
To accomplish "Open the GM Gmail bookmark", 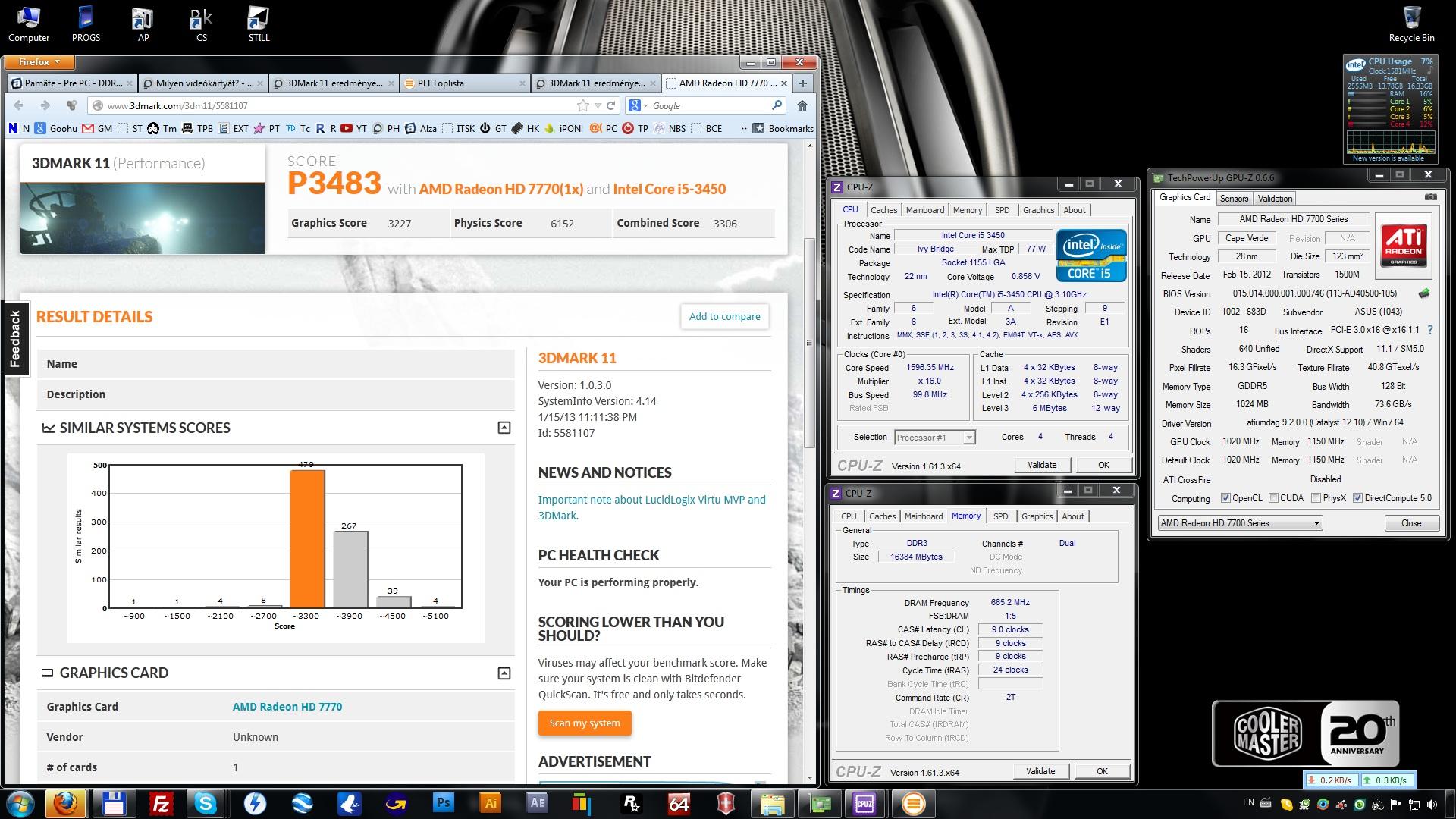I will [x=97, y=128].
